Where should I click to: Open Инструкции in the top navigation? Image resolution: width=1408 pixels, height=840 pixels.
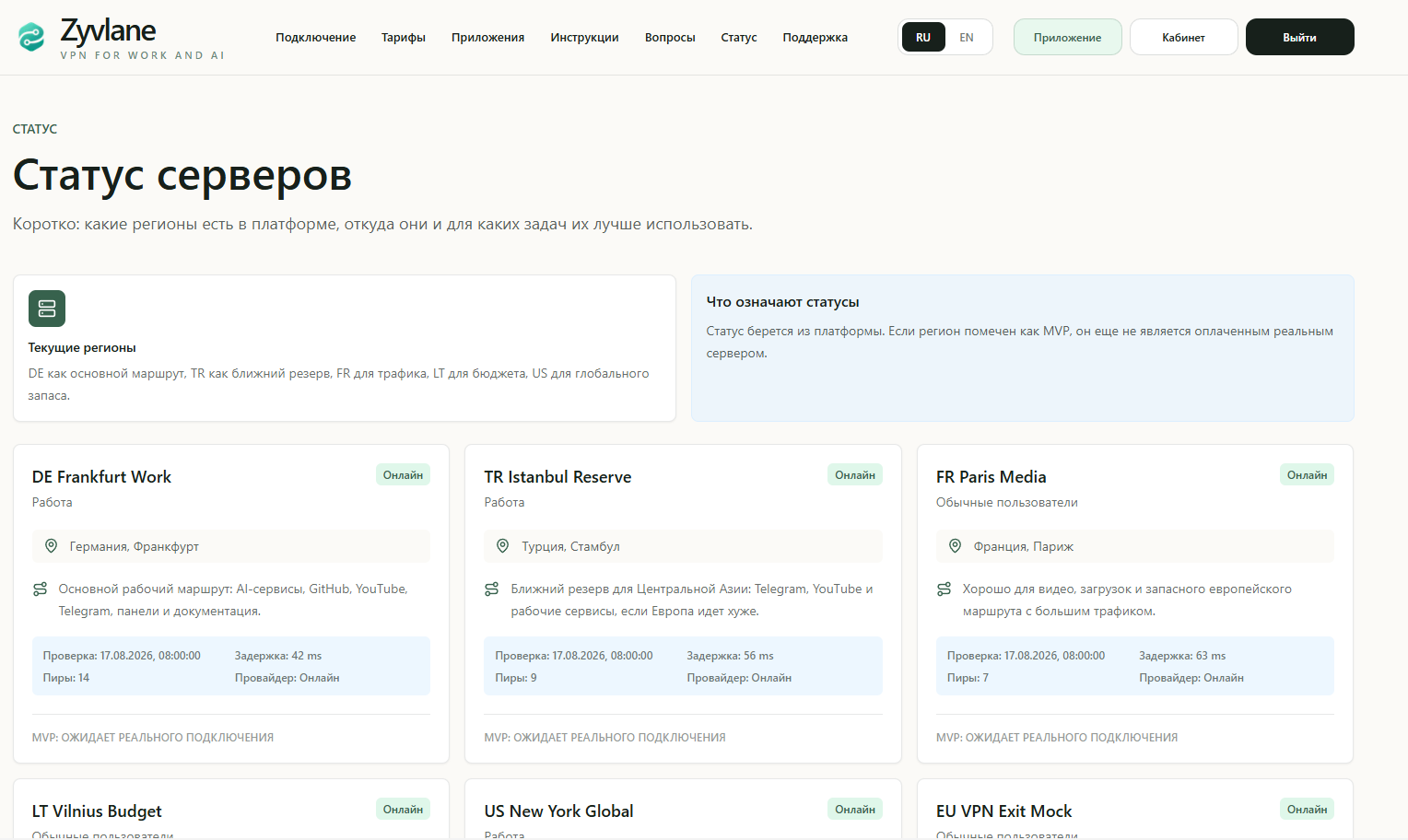coord(585,38)
